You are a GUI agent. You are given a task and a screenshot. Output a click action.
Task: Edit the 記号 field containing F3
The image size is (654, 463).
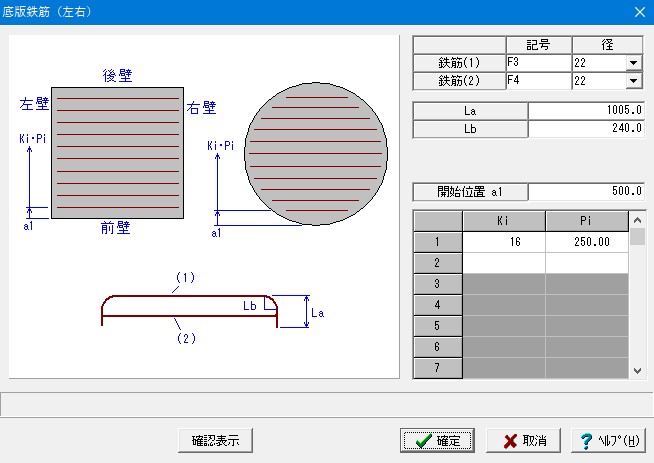coord(538,63)
